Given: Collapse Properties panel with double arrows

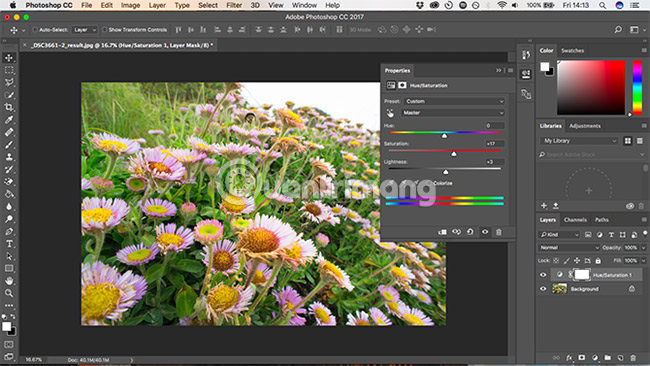Looking at the screenshot, I should (x=499, y=70).
